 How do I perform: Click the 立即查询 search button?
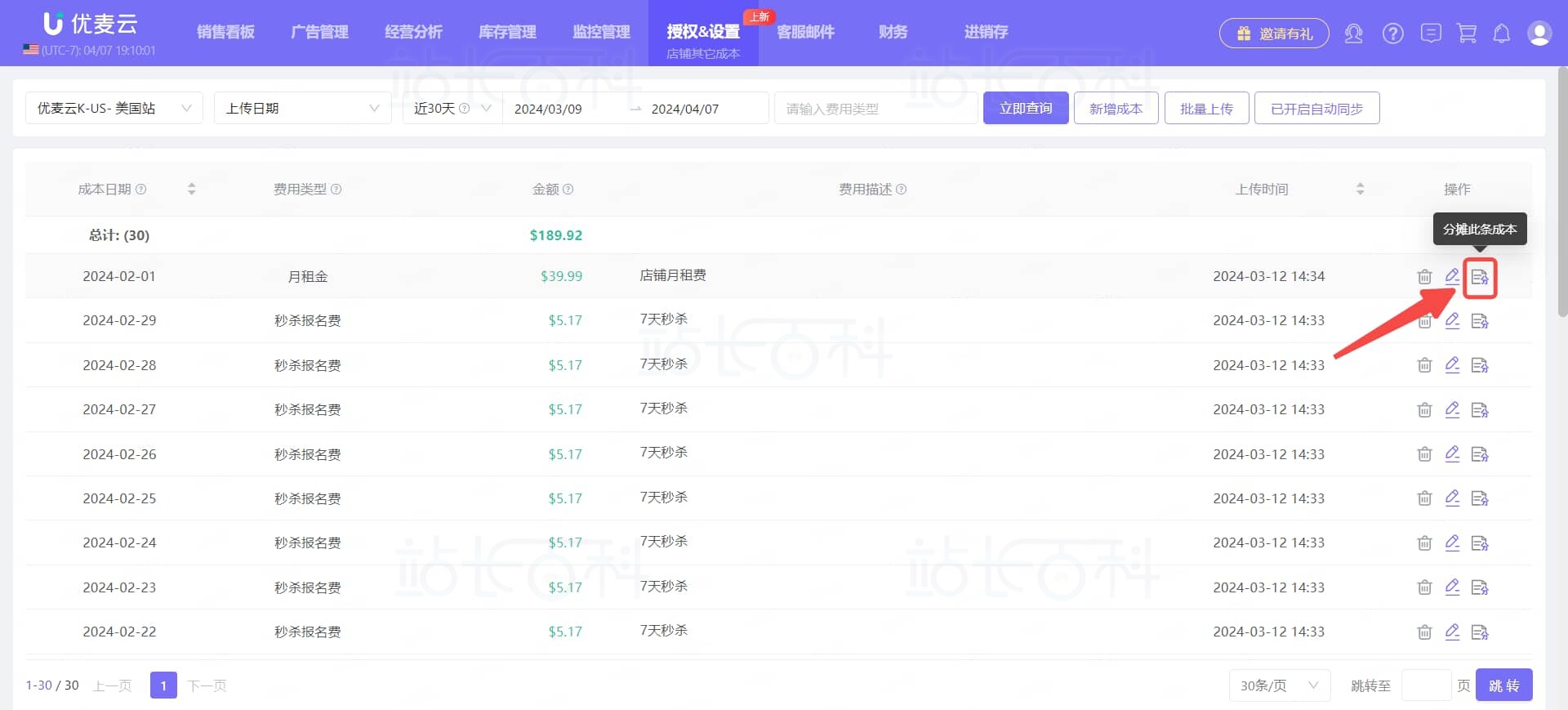[x=1025, y=109]
